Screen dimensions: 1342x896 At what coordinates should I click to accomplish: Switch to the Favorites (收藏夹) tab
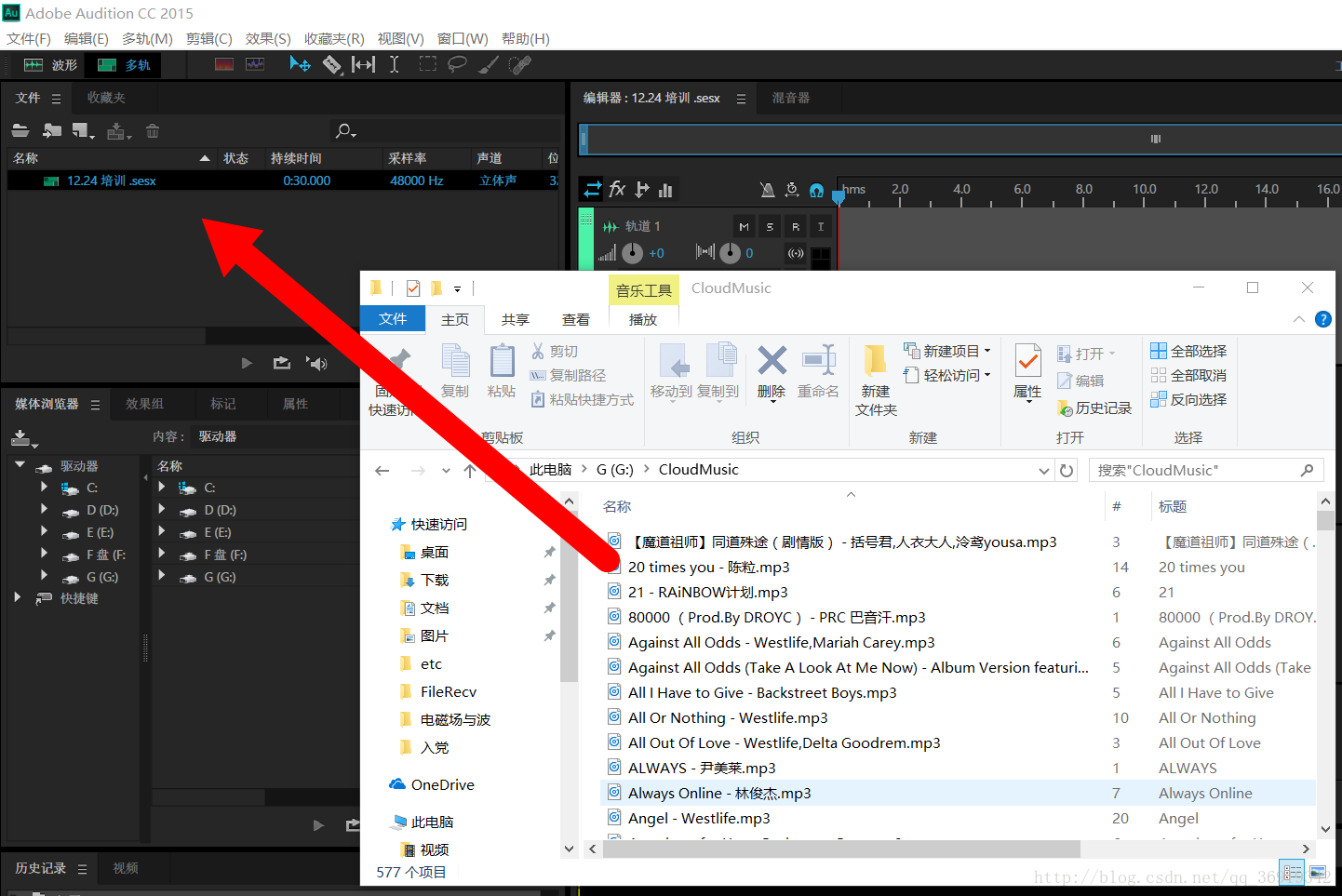[106, 98]
